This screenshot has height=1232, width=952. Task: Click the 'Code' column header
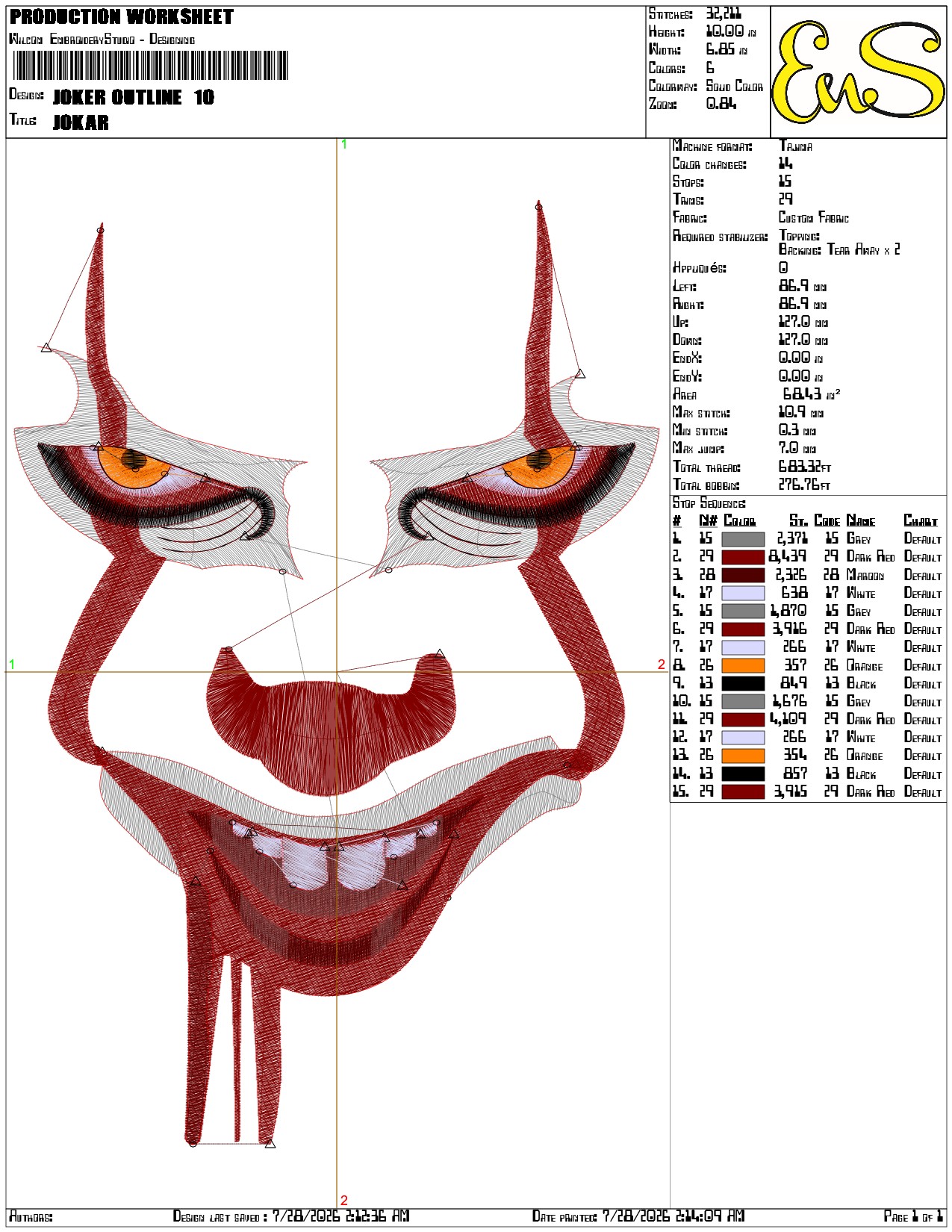[x=827, y=521]
